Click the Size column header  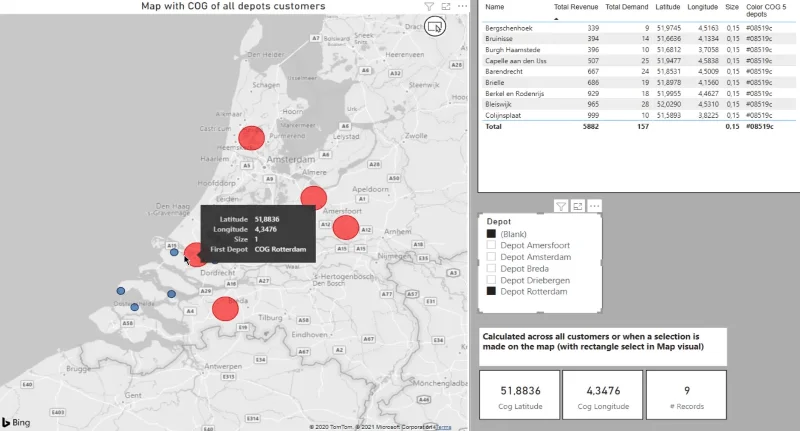(732, 7)
